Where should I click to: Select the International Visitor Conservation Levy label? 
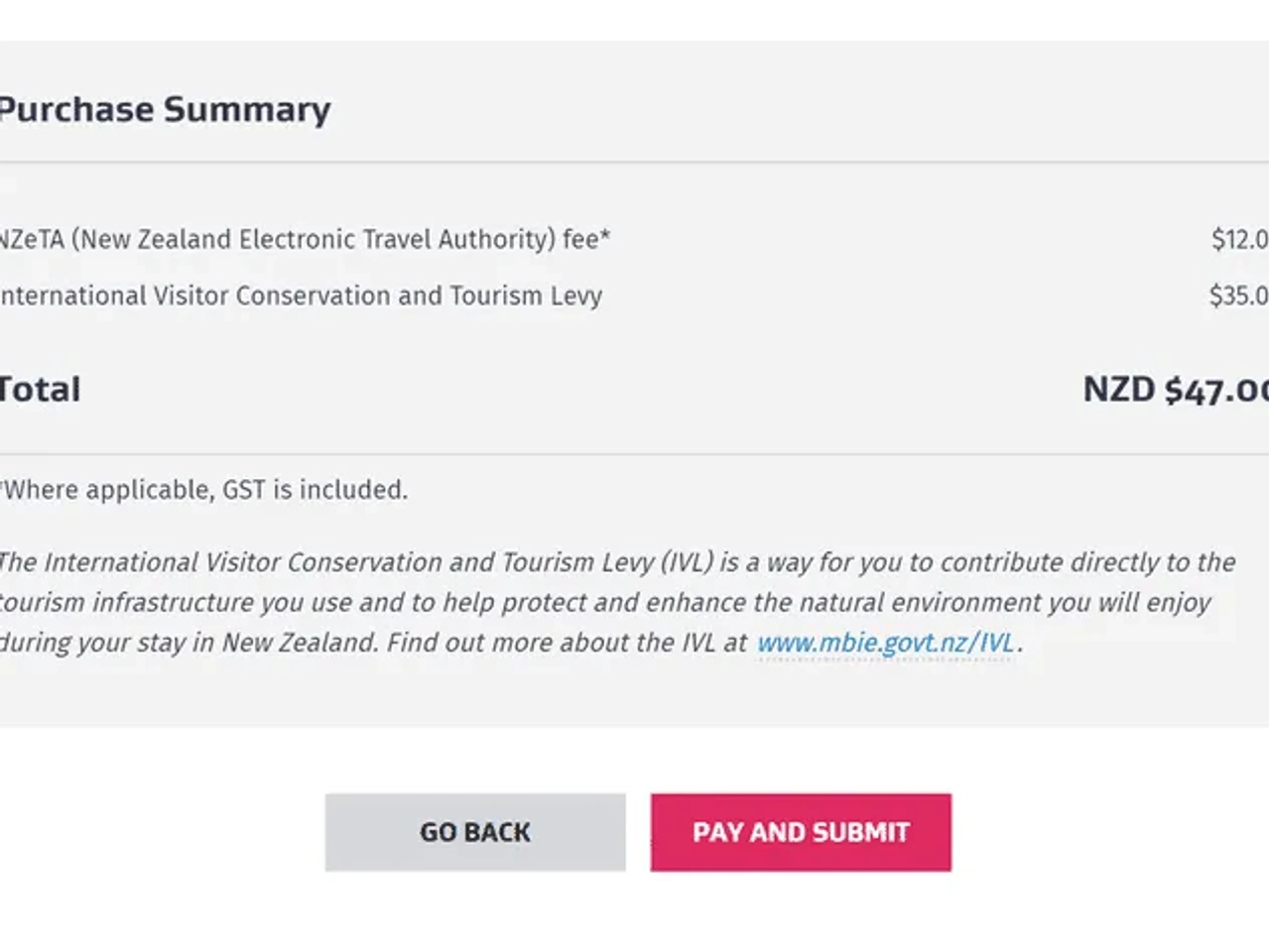click(x=301, y=296)
